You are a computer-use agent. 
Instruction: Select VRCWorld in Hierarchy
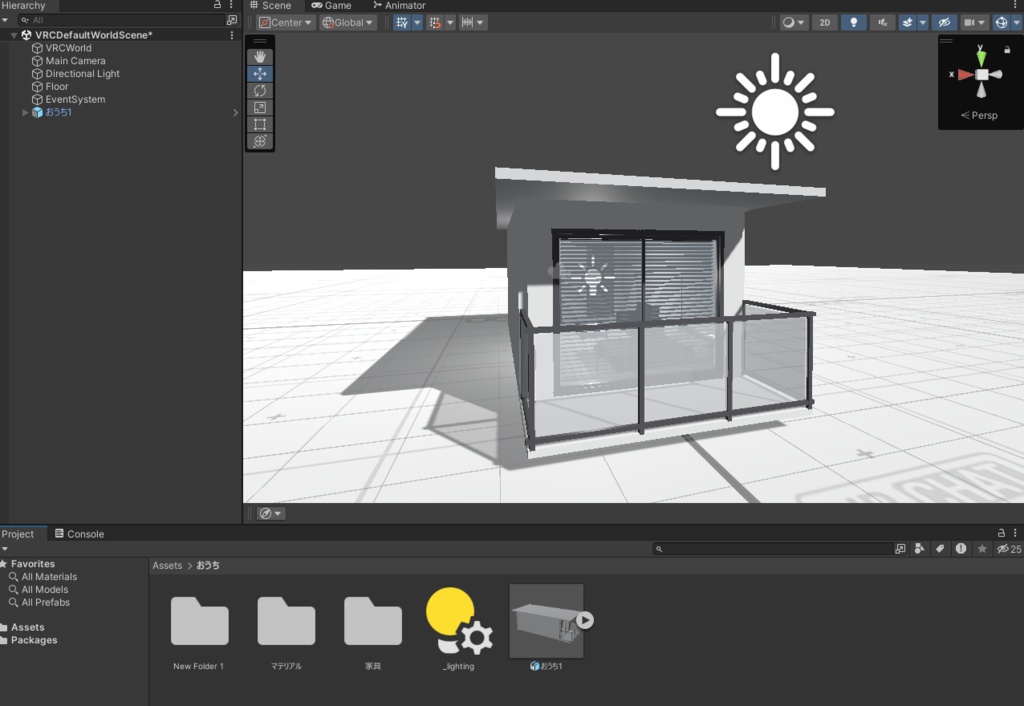click(x=69, y=48)
